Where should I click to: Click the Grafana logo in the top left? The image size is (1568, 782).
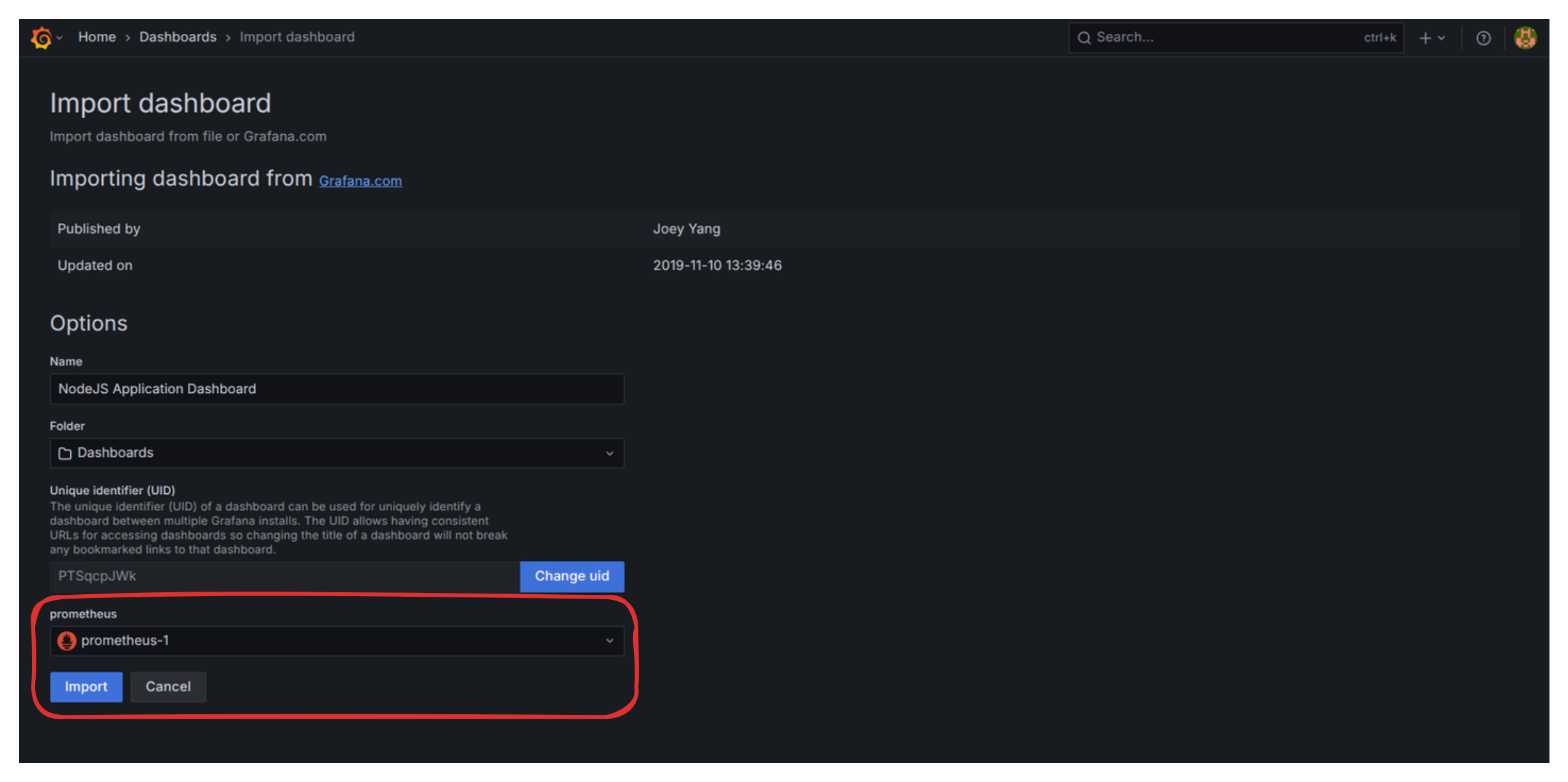[x=40, y=37]
